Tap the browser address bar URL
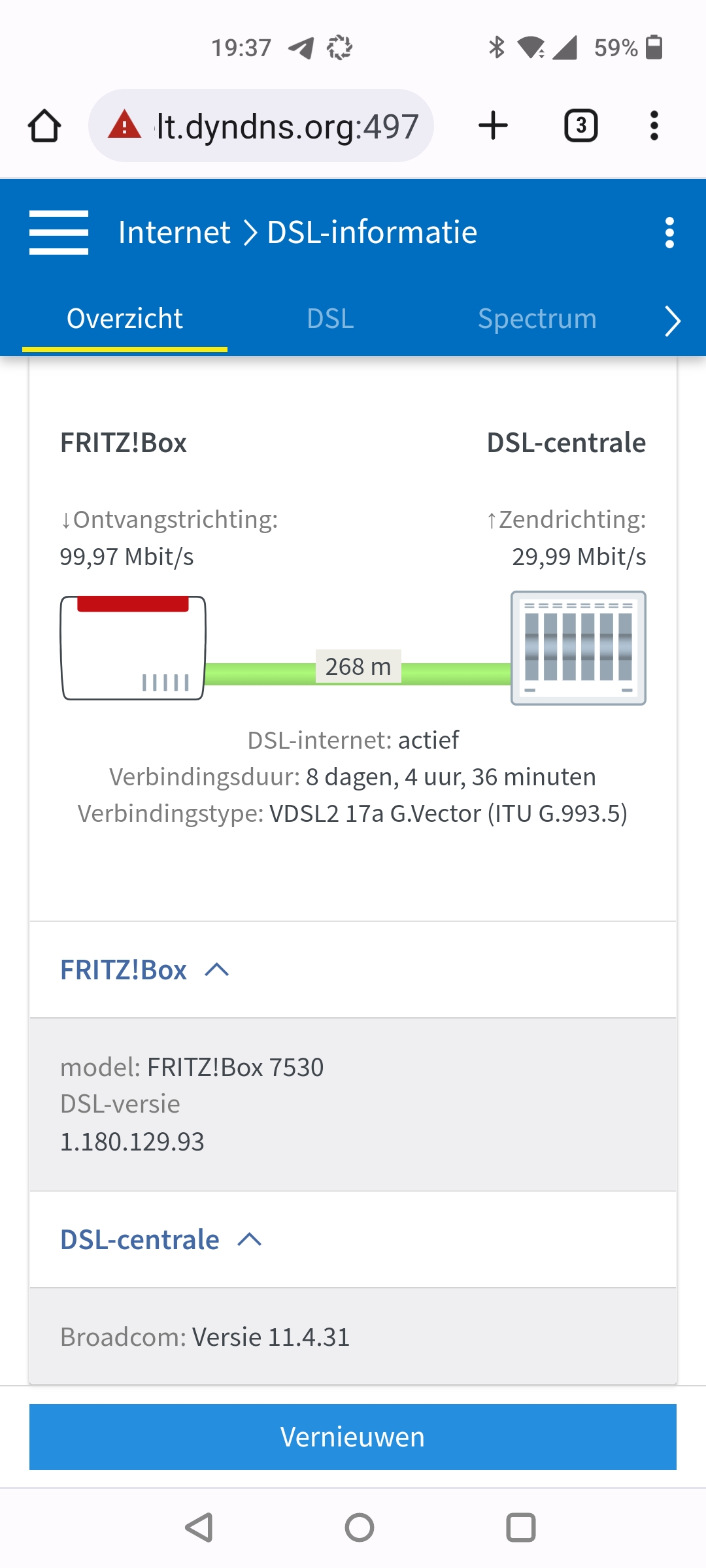Viewport: 706px width, 1568px height. coord(288,127)
